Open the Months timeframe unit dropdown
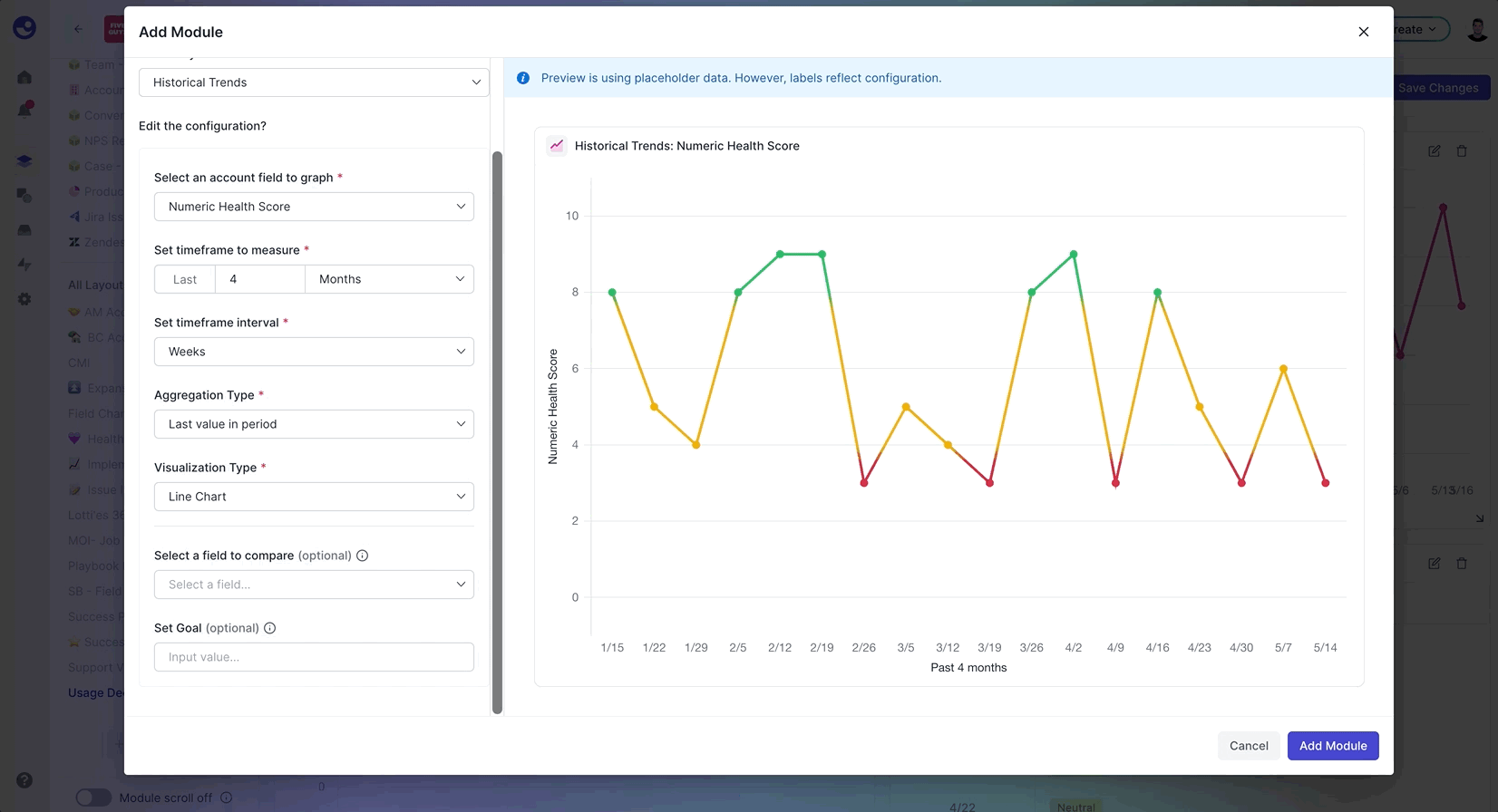Image resolution: width=1498 pixels, height=812 pixels. [390, 279]
